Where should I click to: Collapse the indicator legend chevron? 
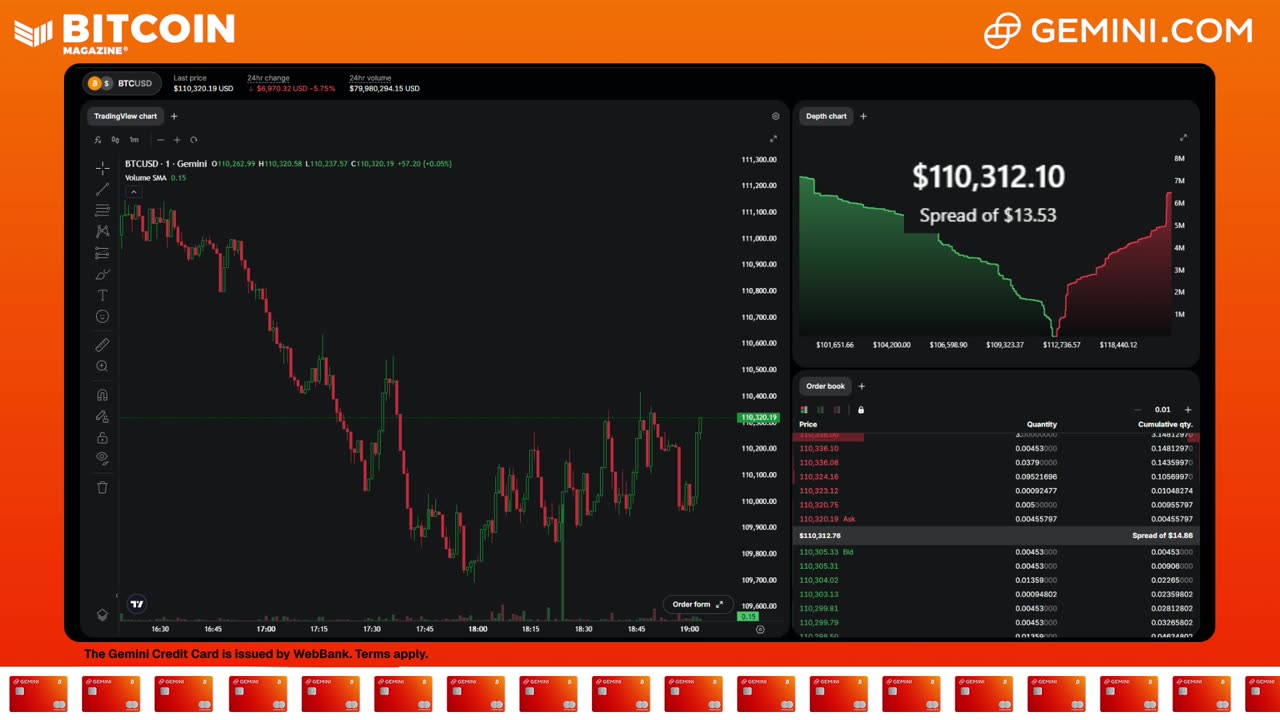coord(133,190)
